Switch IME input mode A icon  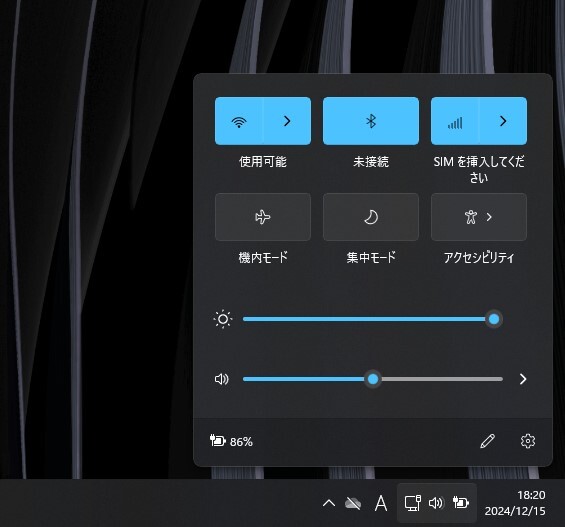pyautogui.click(x=381, y=503)
